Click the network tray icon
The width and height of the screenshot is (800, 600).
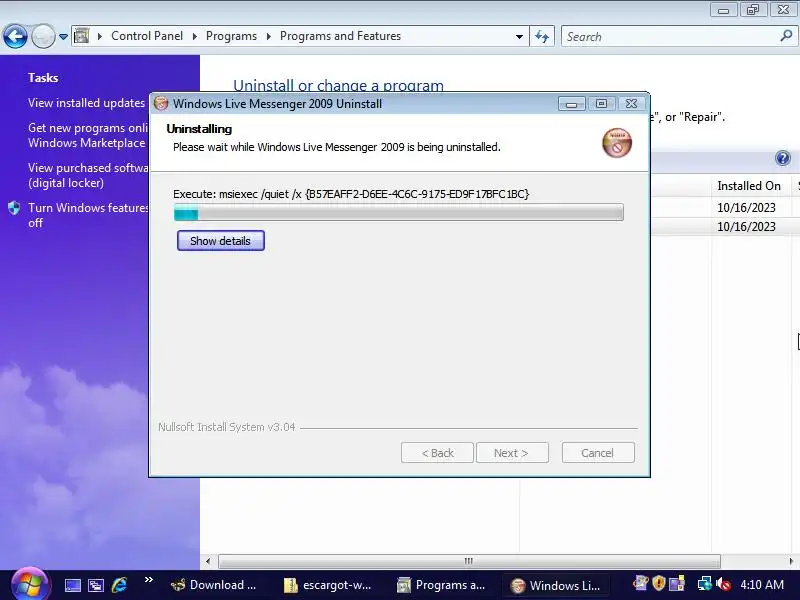click(705, 584)
